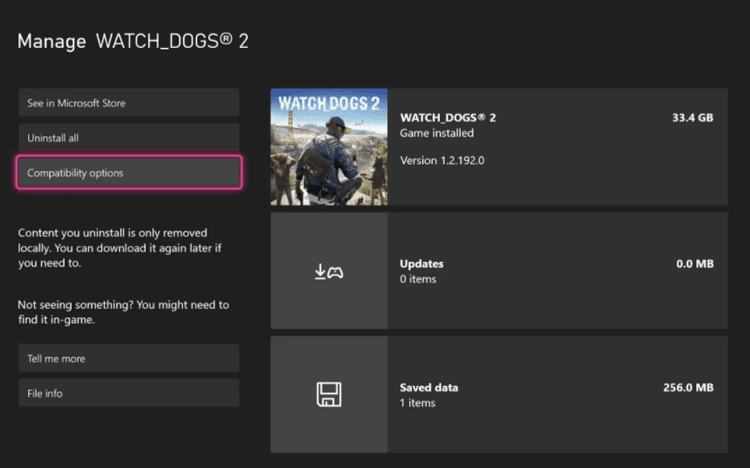Open File info
Viewport: 750px width, 468px height.
[x=129, y=393]
